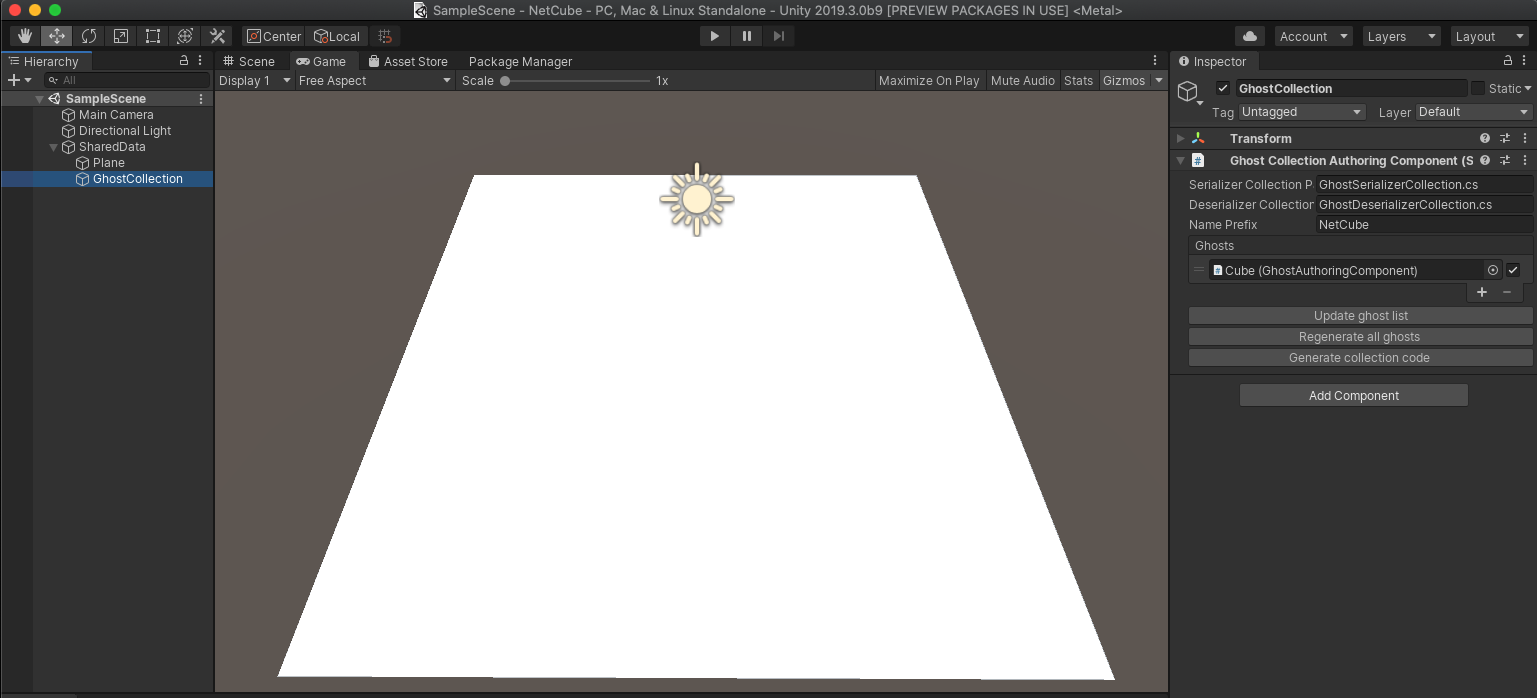The height and width of the screenshot is (698, 1537).
Task: Select the Hand tool in toolbar
Action: click(25, 36)
